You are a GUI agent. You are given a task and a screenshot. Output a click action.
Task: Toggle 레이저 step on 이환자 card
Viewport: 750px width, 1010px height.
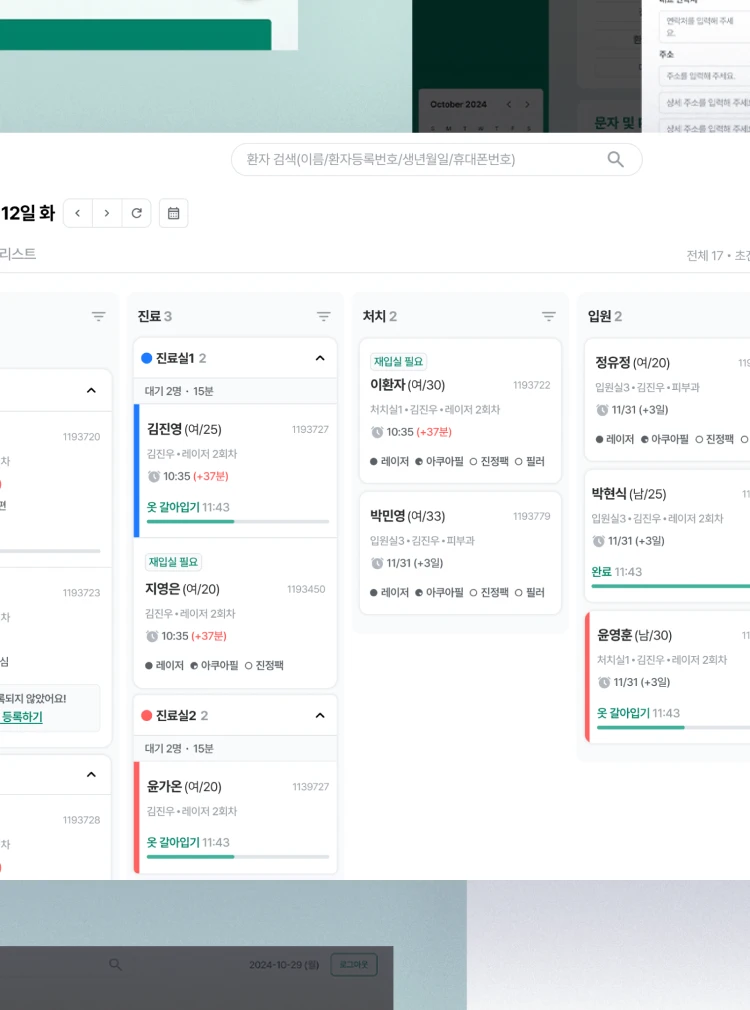(x=389, y=462)
